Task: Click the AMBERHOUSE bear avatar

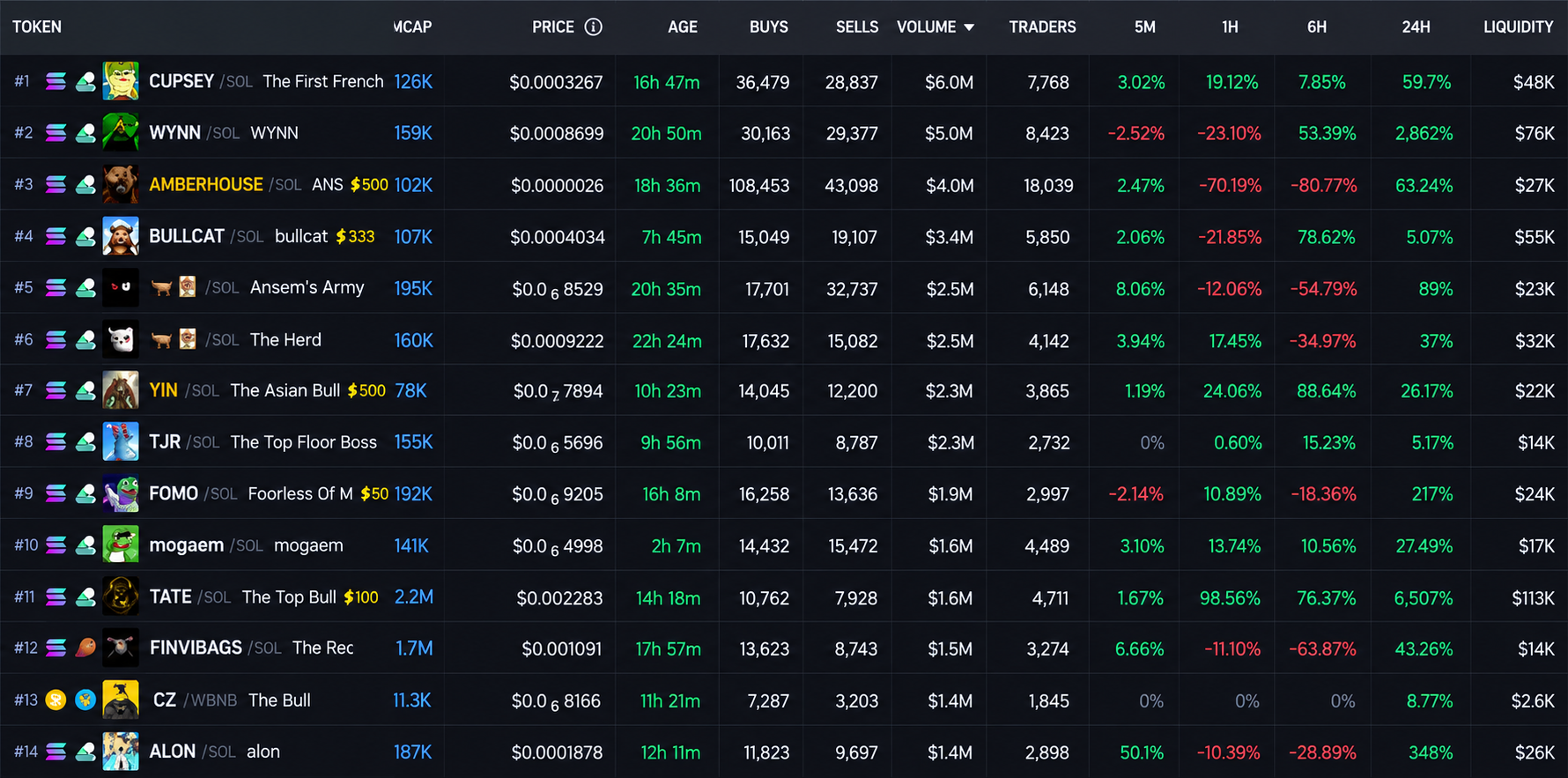Action: [121, 184]
